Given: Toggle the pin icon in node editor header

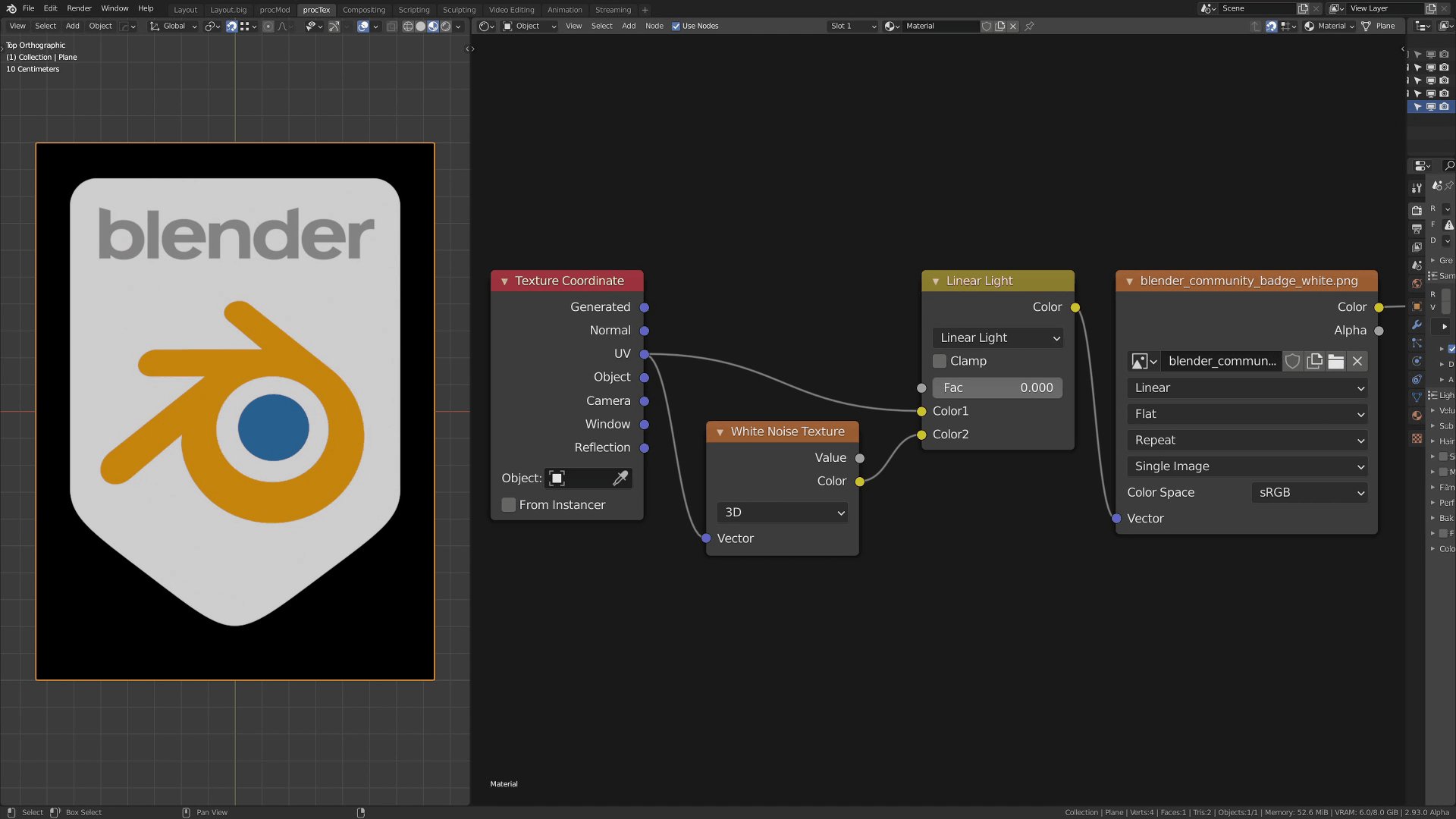Looking at the screenshot, I should (1029, 26).
